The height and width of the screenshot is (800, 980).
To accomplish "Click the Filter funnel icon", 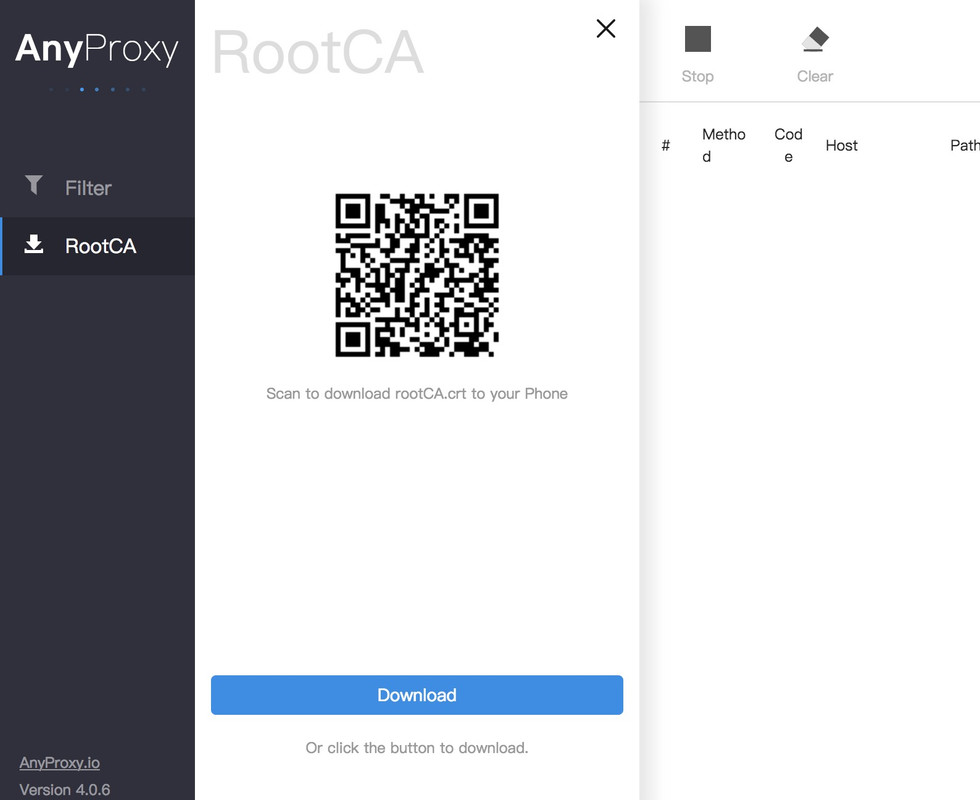I will (x=34, y=185).
